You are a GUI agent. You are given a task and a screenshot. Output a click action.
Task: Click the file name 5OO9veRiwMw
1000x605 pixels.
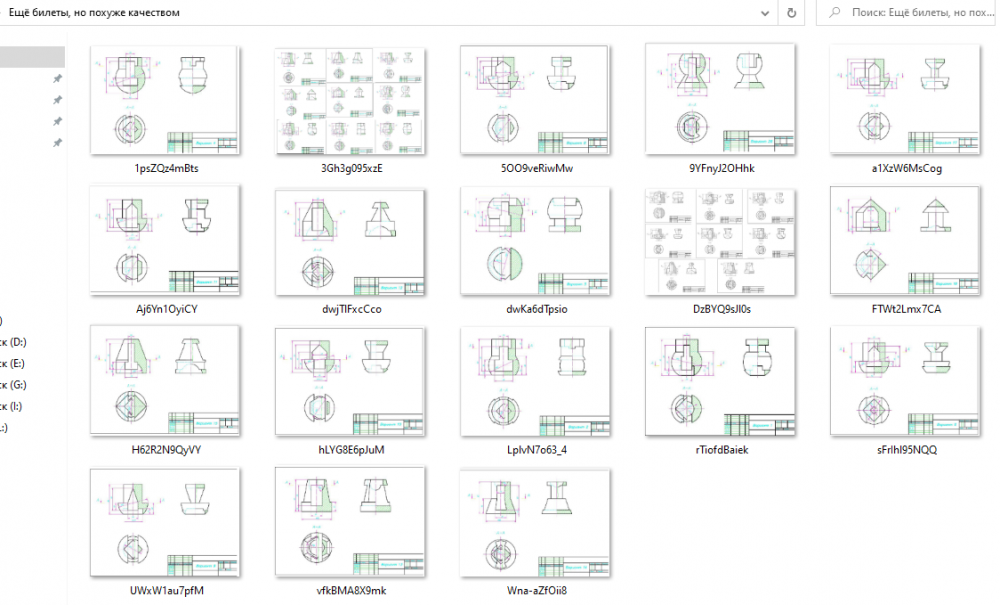537,168
